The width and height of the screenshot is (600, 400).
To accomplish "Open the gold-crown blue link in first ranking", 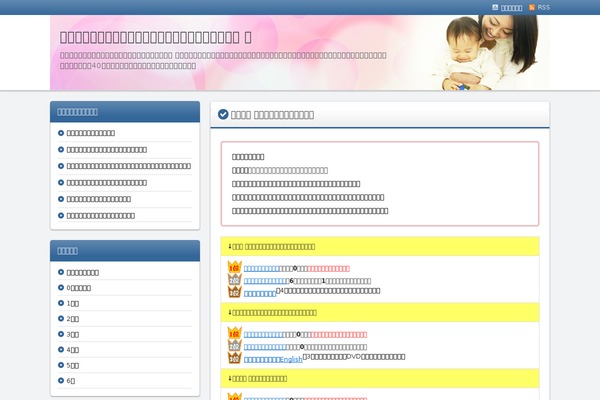I will [x=262, y=269].
